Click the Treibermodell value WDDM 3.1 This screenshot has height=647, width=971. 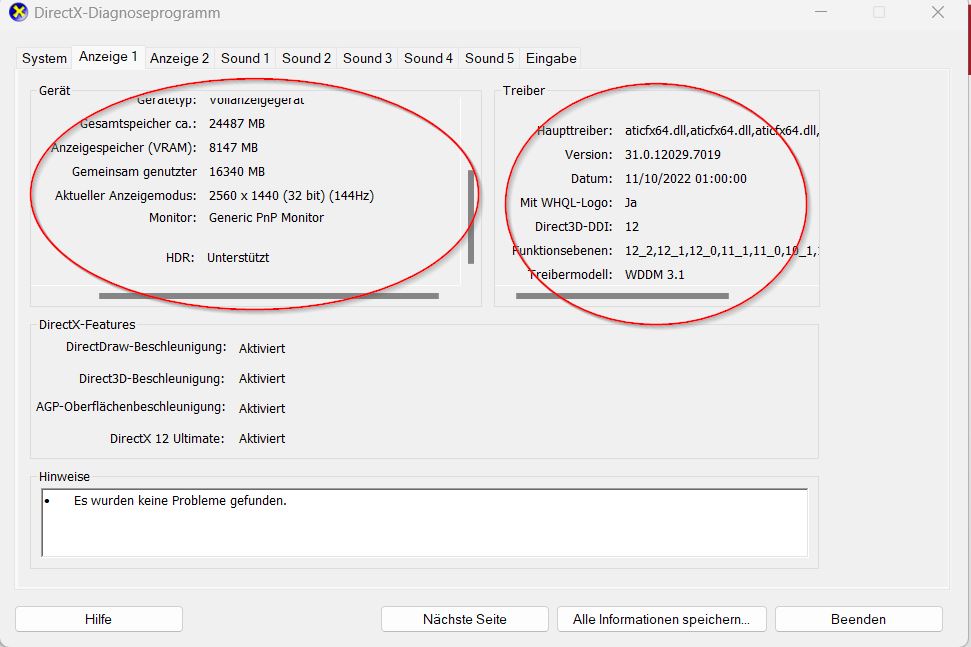pyautogui.click(x=655, y=275)
